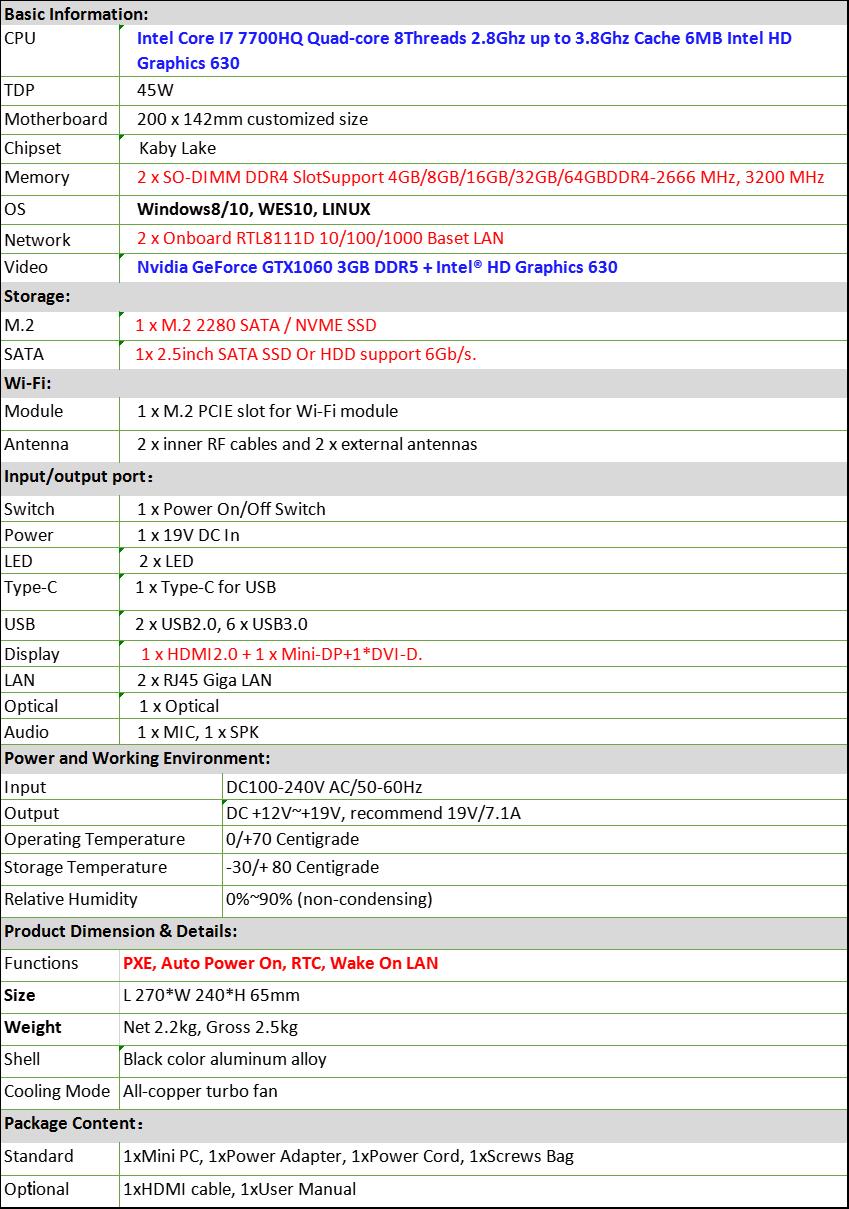Screen dimensions: 849x1209
Task: Click the HDMI2.0 + Mini-DP display text
Action: click(x=281, y=654)
